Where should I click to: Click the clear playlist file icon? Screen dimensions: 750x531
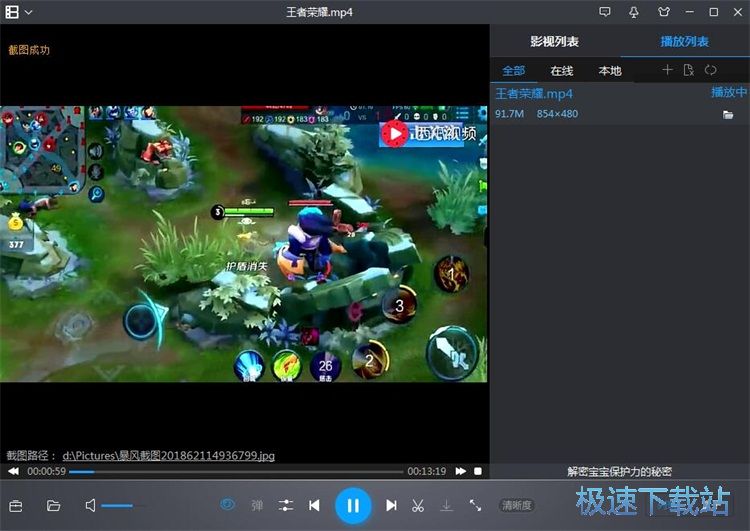[689, 70]
